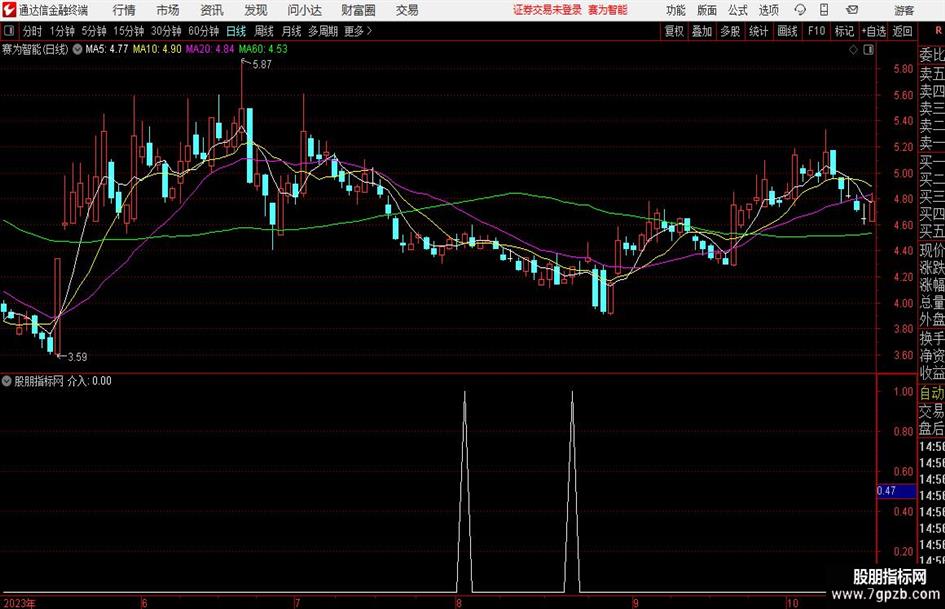Click the diamond icon above the chart
The height and width of the screenshot is (609, 945).
tap(853, 50)
